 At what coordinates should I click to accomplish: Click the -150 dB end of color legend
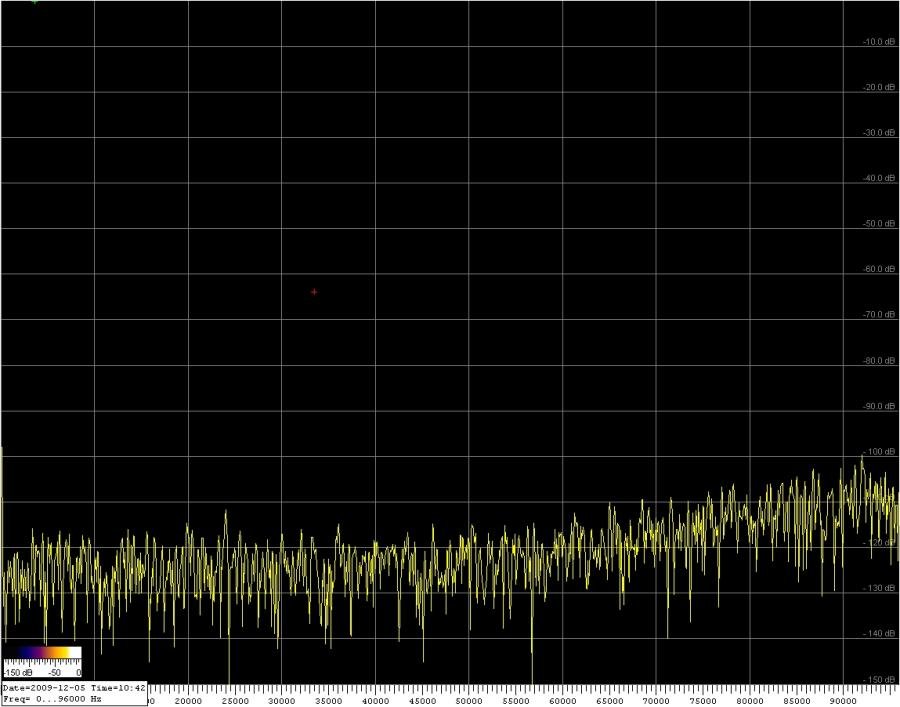(19, 672)
